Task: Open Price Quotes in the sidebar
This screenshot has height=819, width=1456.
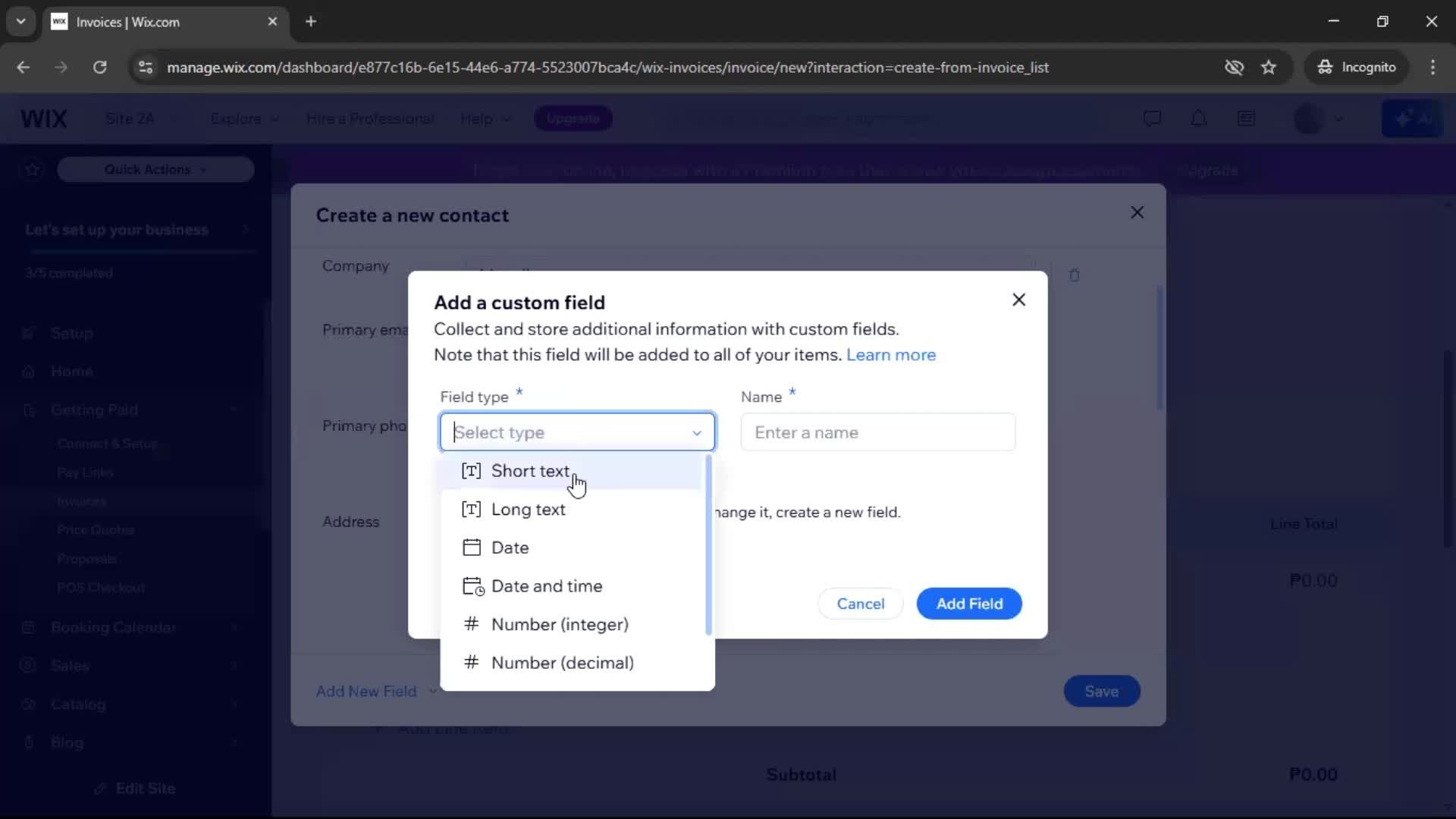Action: tap(96, 530)
